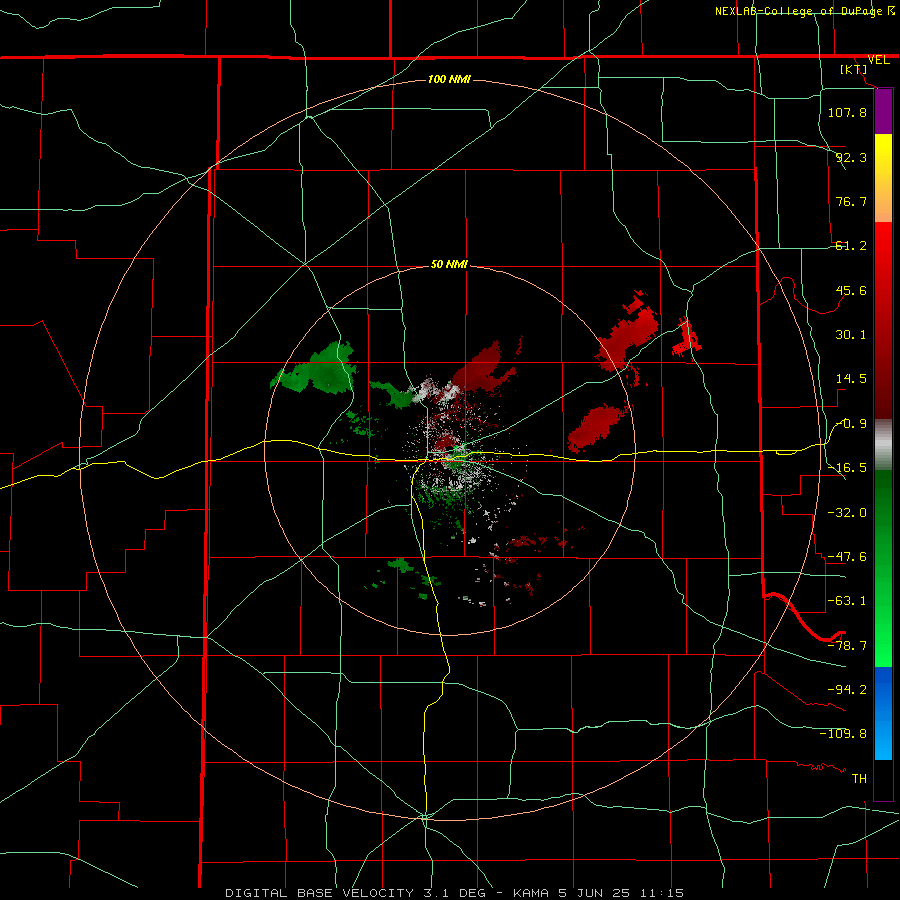
Task: Click the bright green segment of the color bar
Action: pos(883,568)
